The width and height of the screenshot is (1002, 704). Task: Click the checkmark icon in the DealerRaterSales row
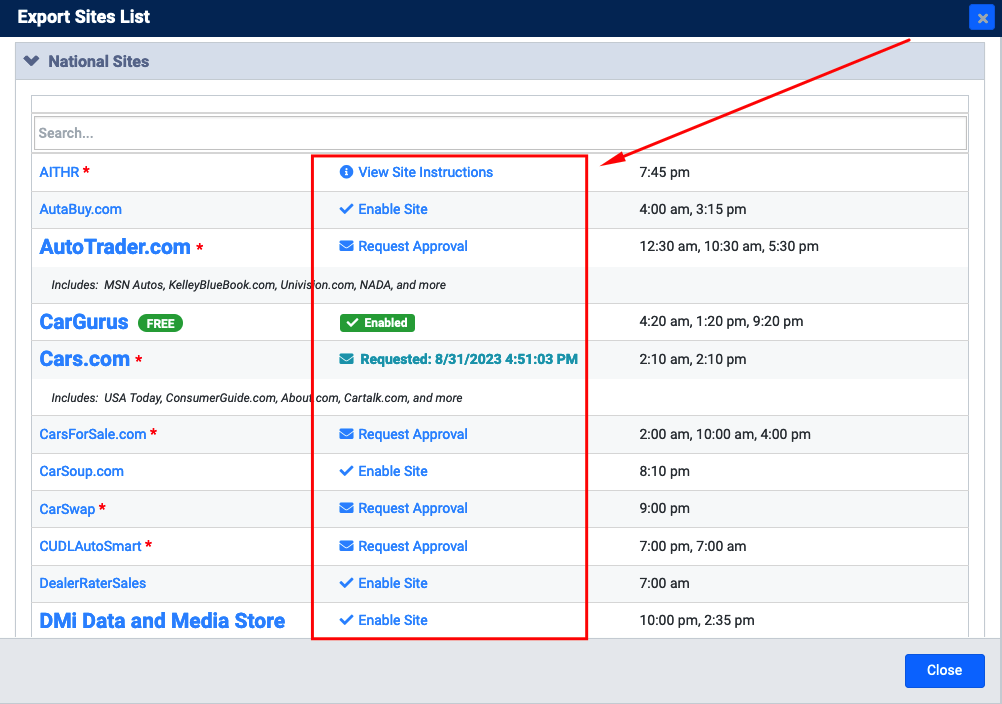click(346, 583)
